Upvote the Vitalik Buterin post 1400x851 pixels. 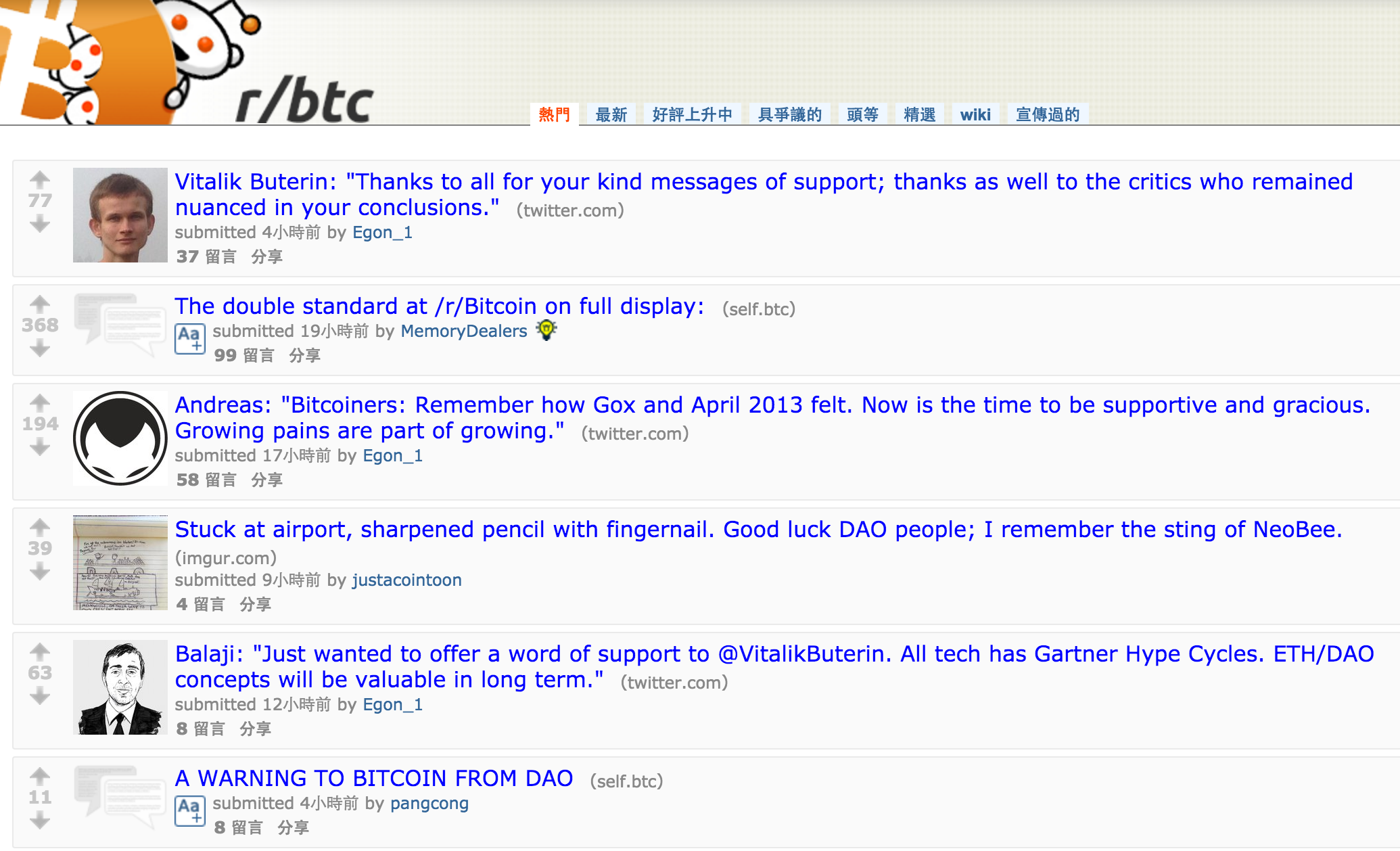coord(40,179)
